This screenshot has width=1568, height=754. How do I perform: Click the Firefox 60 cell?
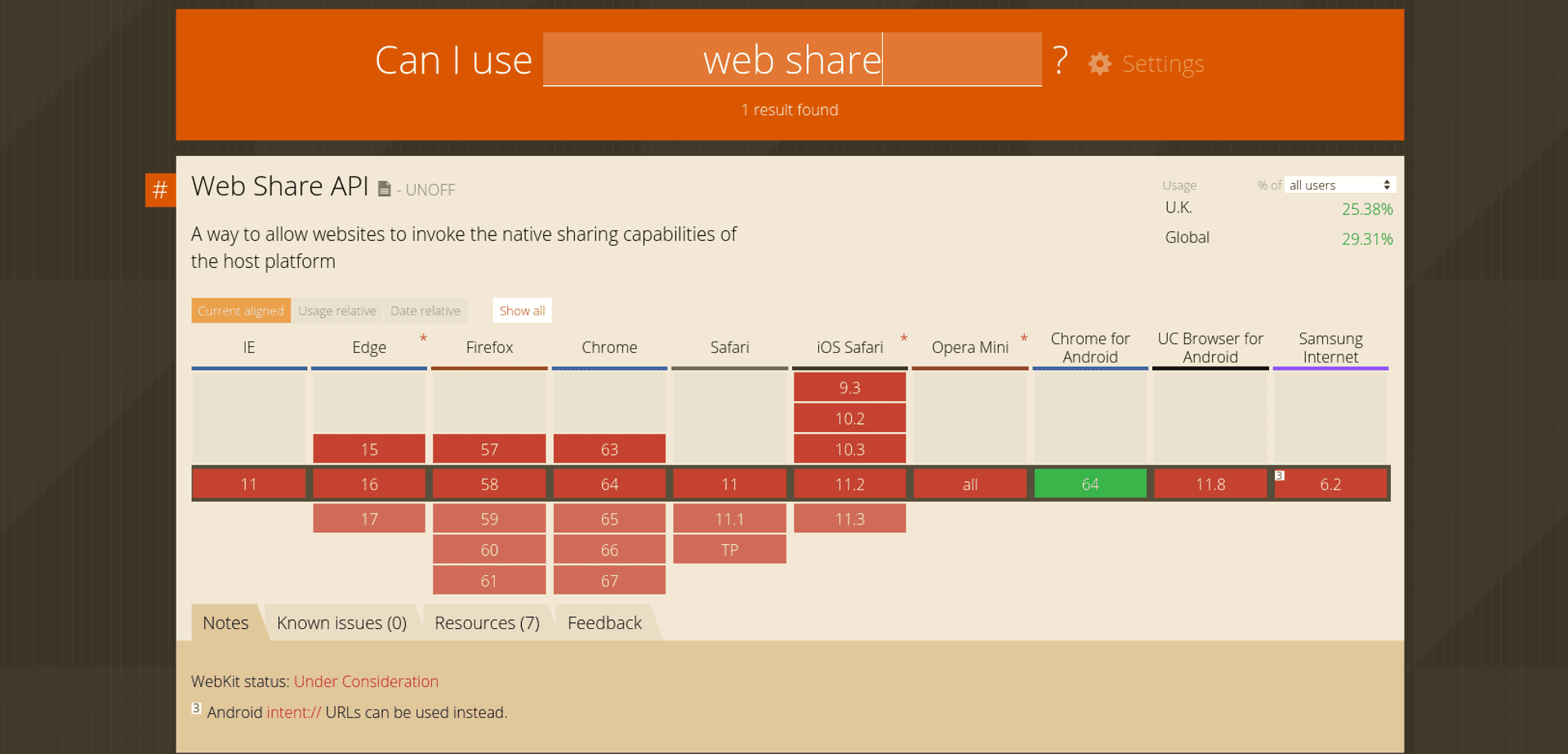point(489,550)
